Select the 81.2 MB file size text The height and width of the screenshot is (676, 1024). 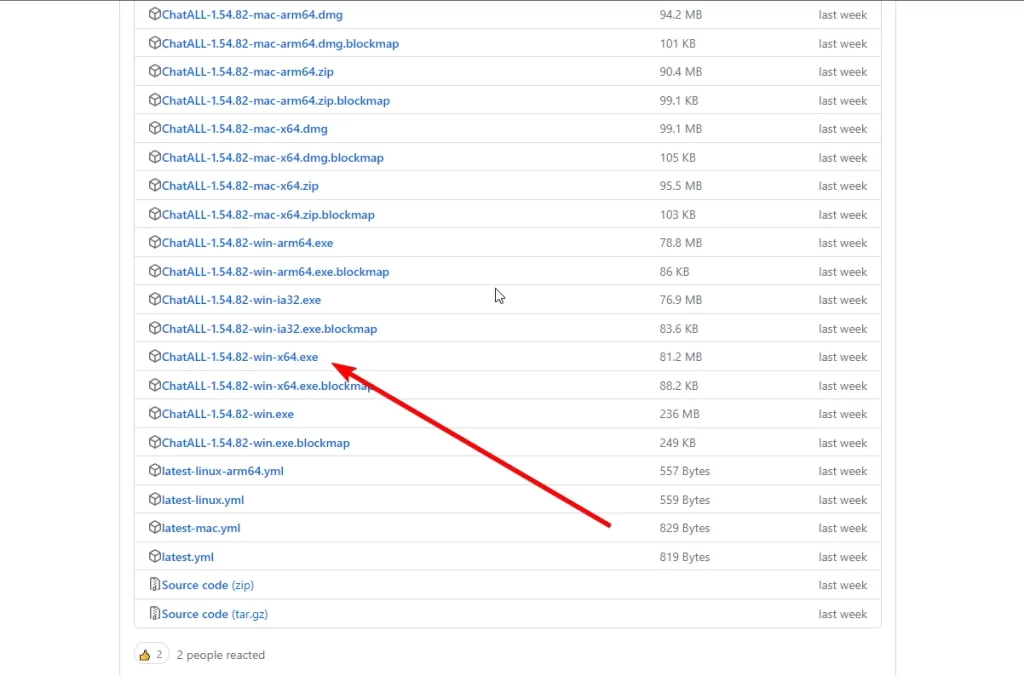click(680, 357)
